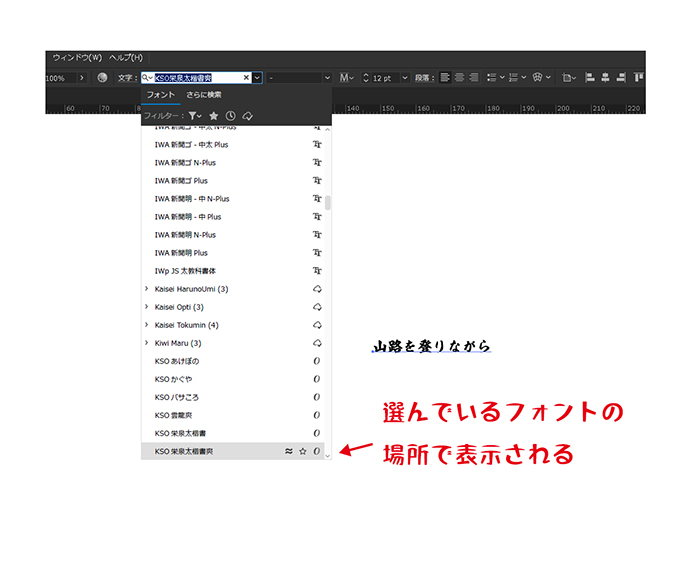This screenshot has height=578, width=700.
Task: Open the ウィンドウ(W) menu
Action: click(77, 58)
